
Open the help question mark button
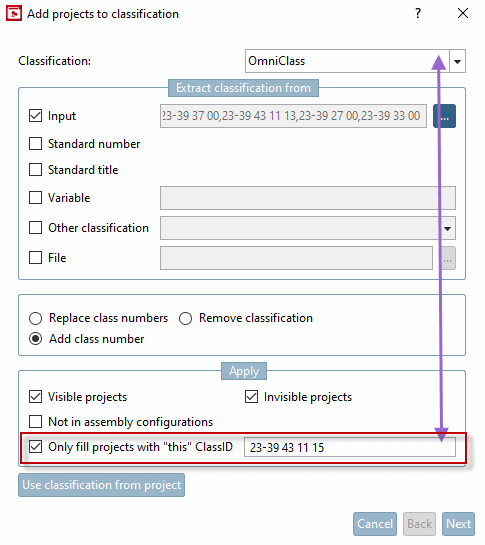coord(418,13)
